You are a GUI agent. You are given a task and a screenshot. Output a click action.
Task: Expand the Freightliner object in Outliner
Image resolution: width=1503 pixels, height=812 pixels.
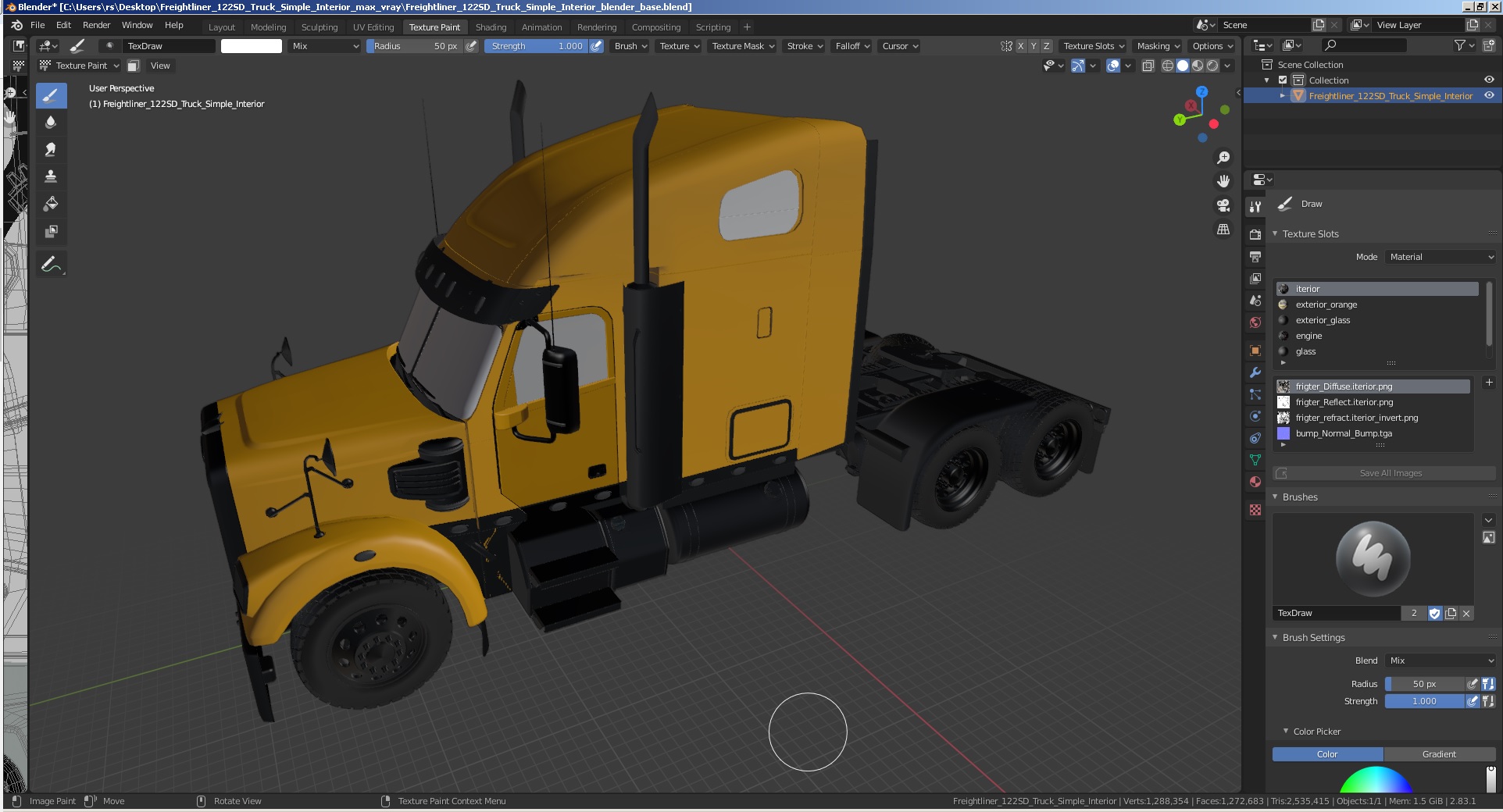[1283, 95]
